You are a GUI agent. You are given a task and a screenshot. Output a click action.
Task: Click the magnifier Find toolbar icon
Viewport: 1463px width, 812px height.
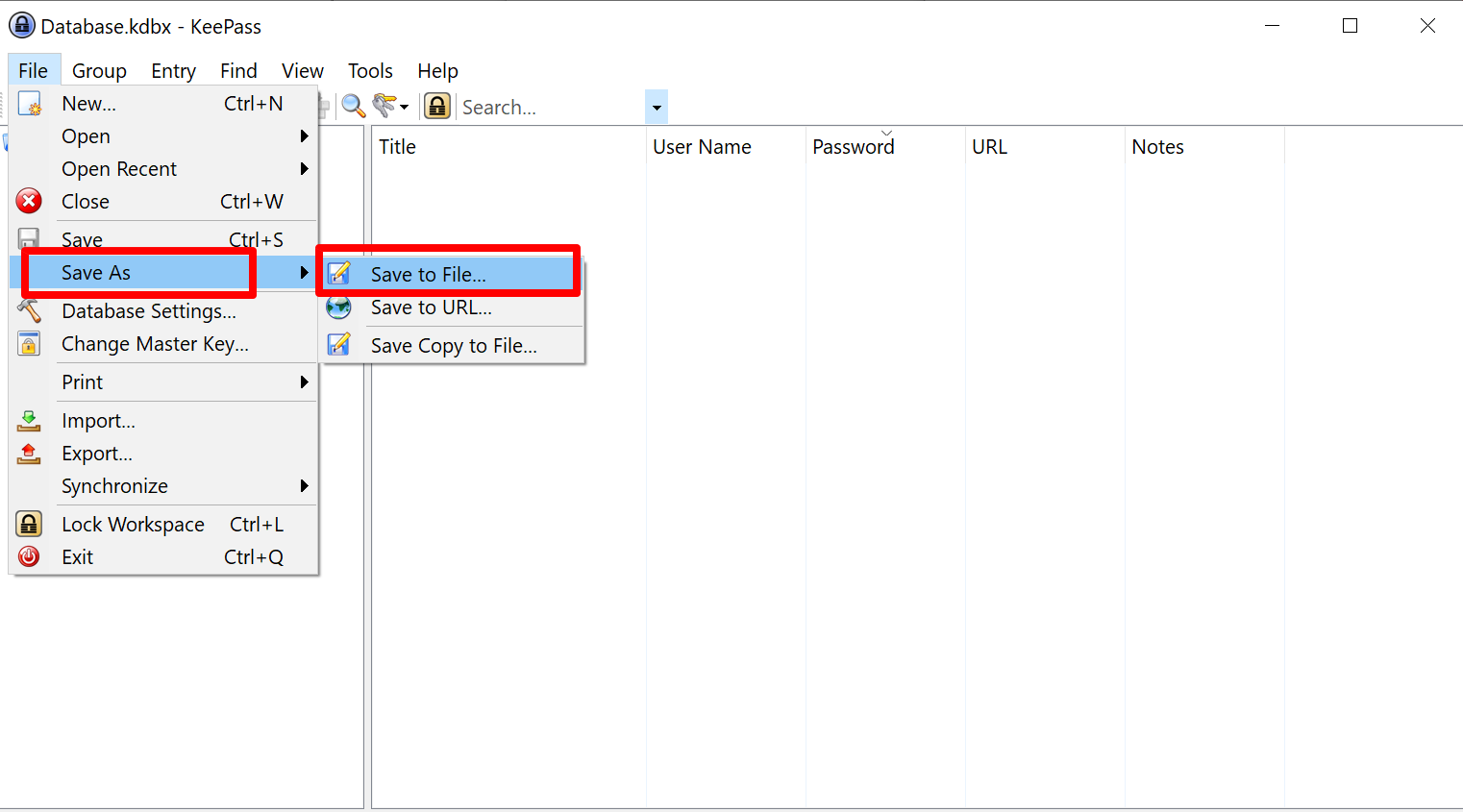(353, 106)
